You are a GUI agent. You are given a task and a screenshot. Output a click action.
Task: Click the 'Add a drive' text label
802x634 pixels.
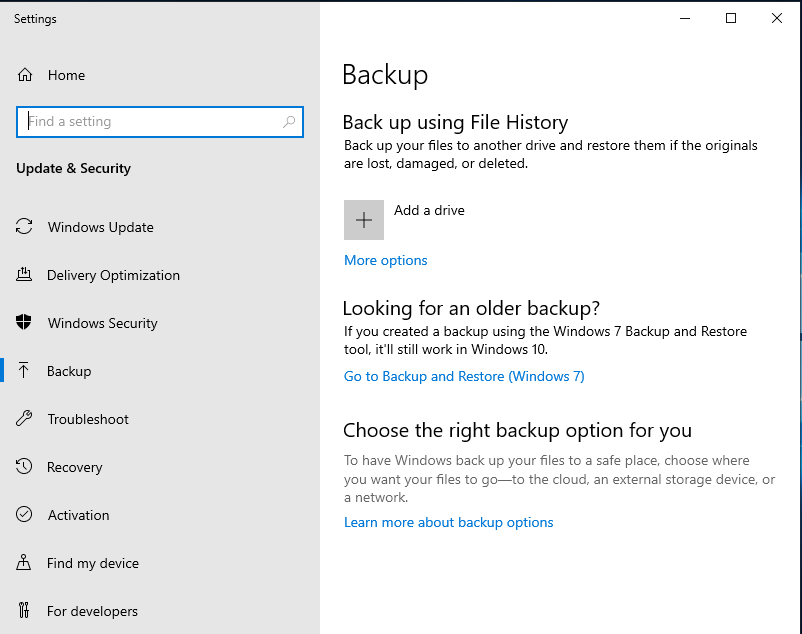[x=429, y=210]
